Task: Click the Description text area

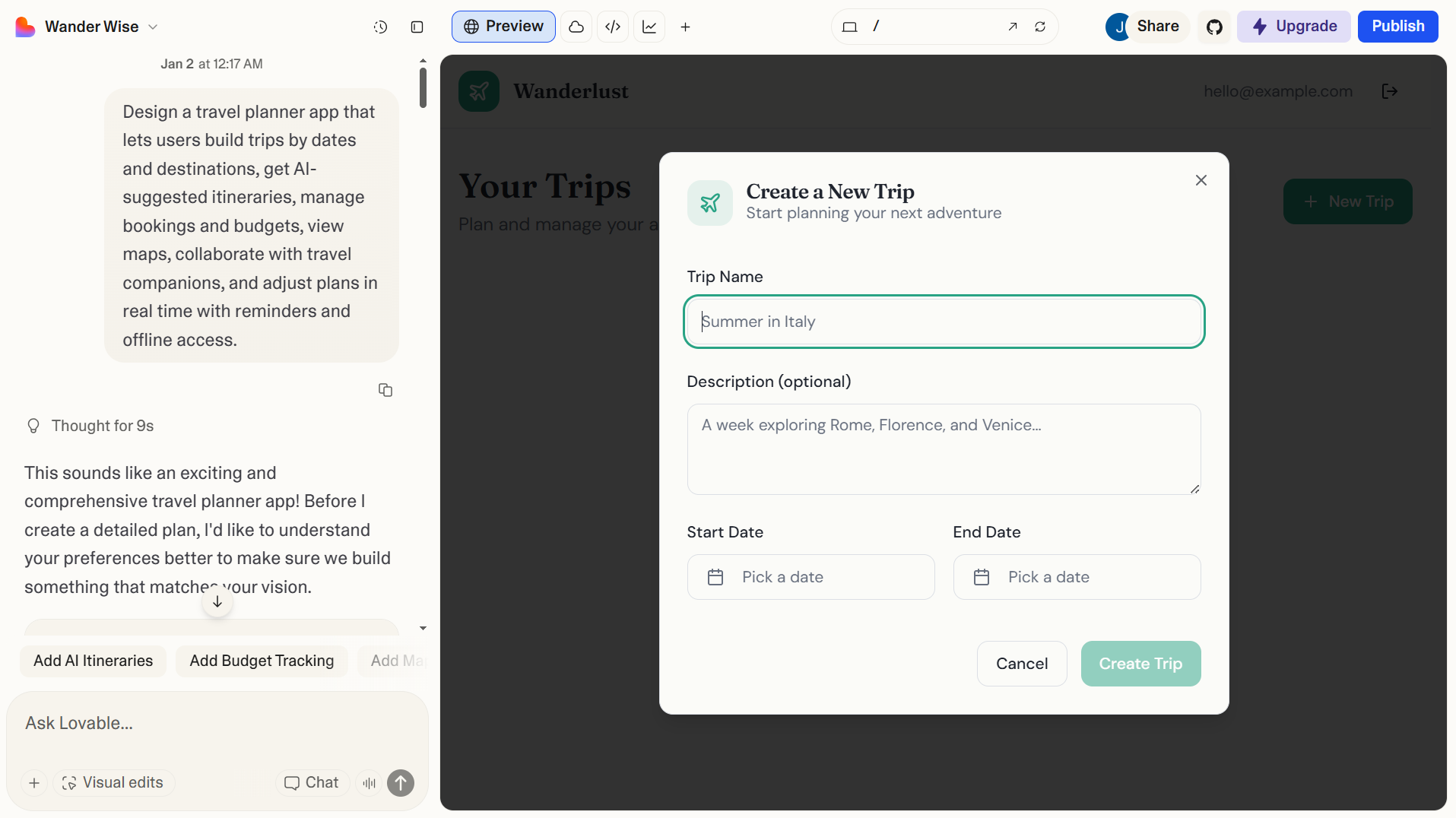Action: pyautogui.click(x=944, y=449)
